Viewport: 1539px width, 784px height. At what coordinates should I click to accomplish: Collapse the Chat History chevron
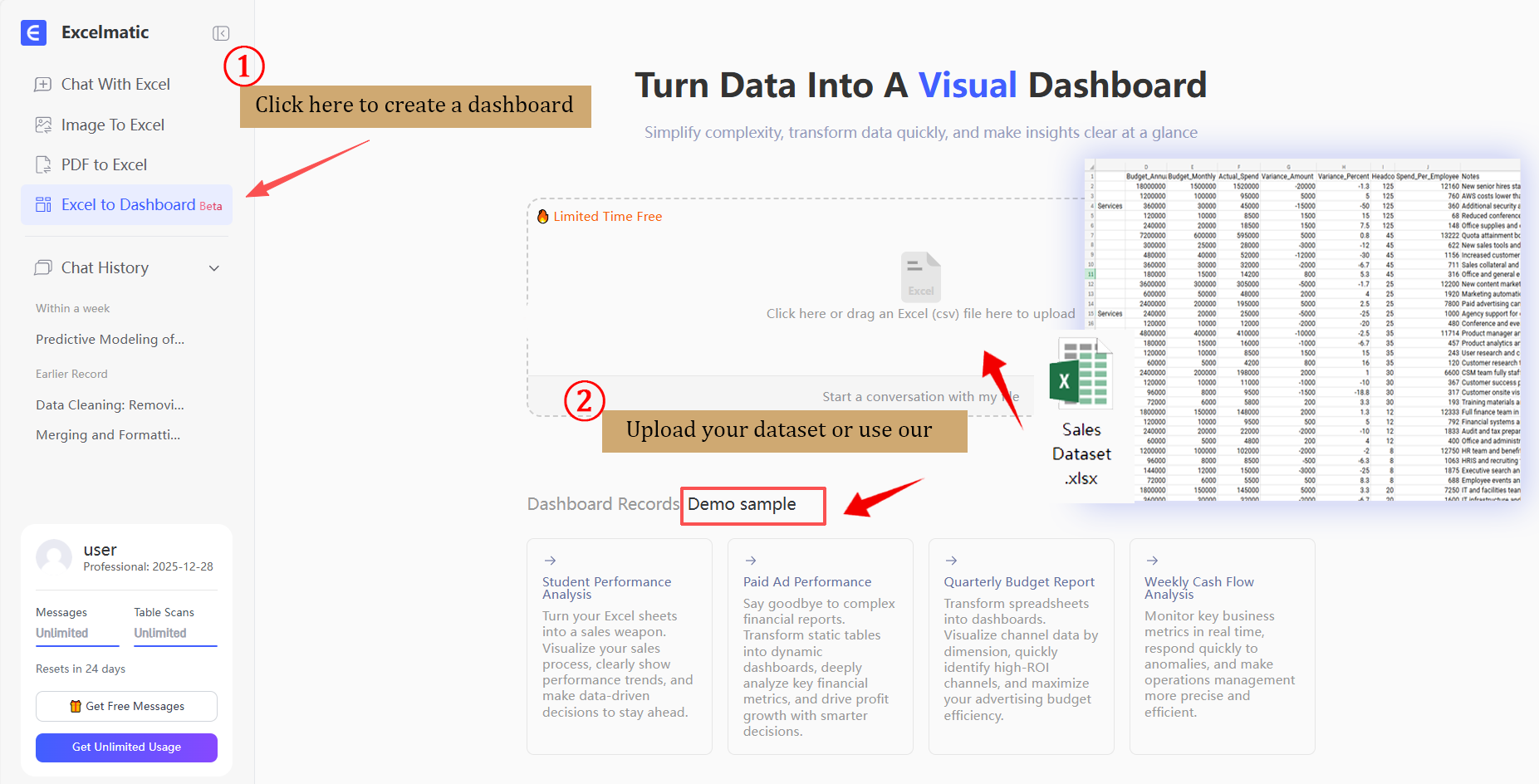(x=214, y=268)
